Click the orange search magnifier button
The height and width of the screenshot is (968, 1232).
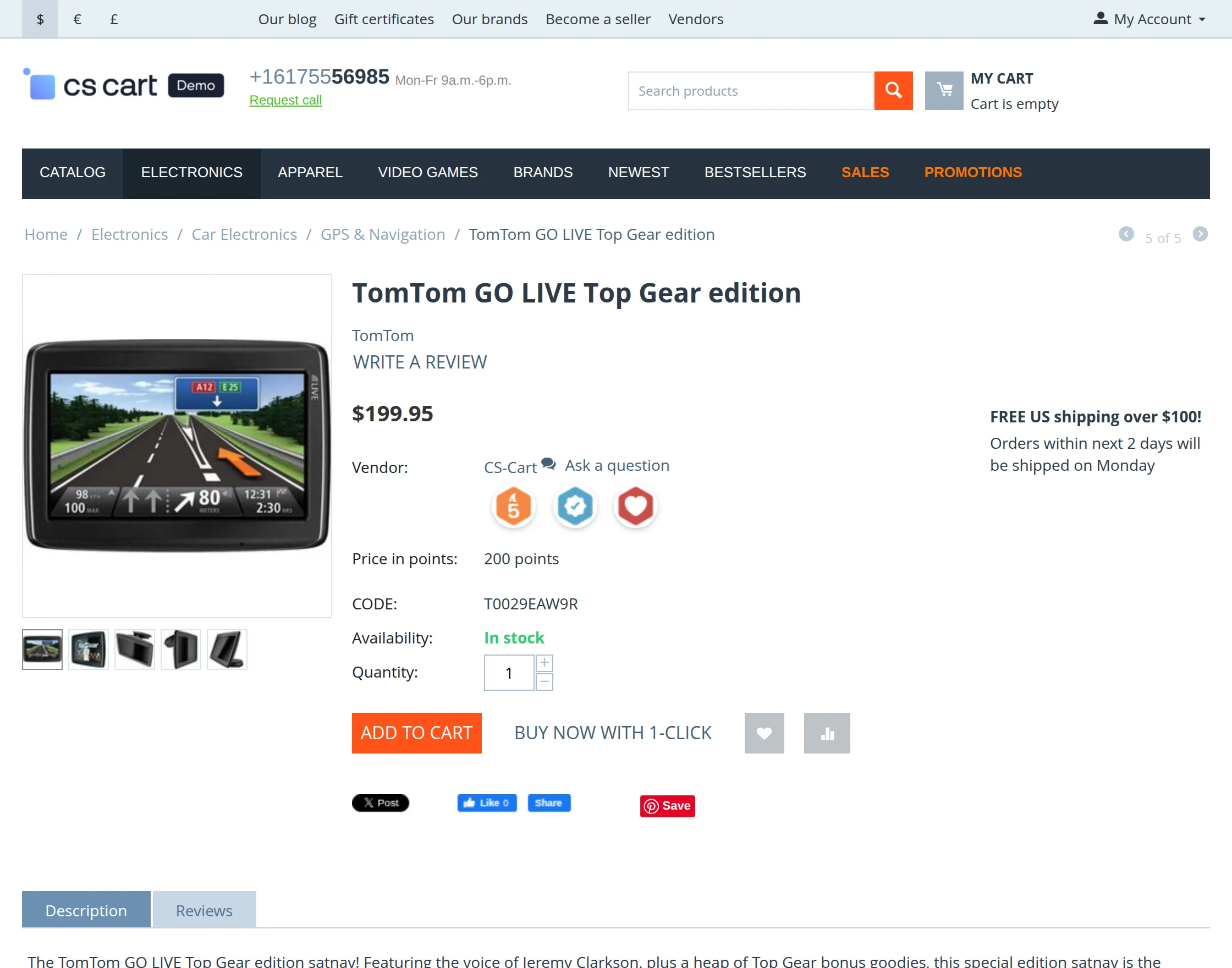click(893, 91)
